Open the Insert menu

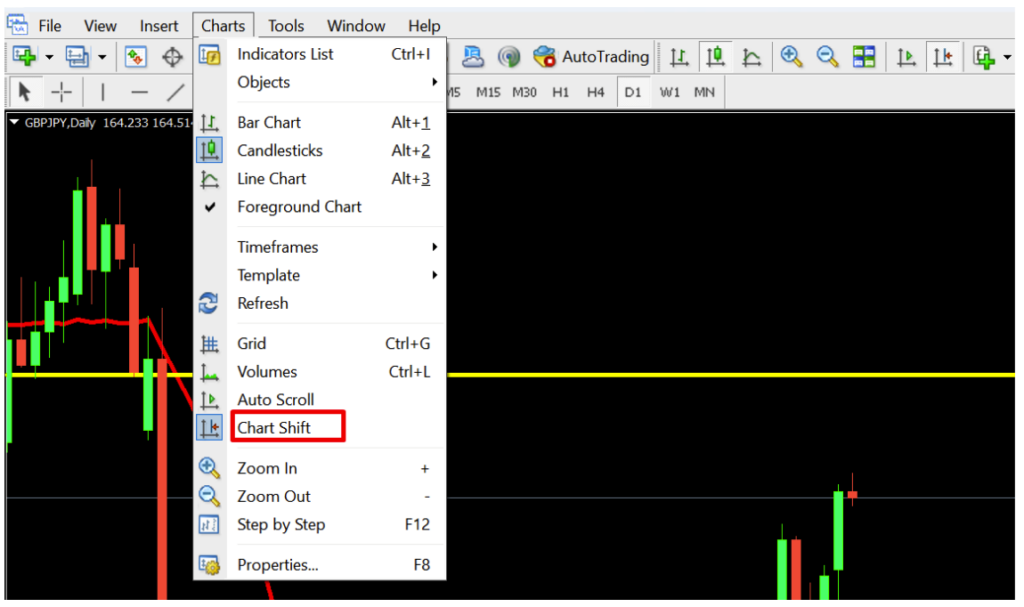tap(159, 25)
